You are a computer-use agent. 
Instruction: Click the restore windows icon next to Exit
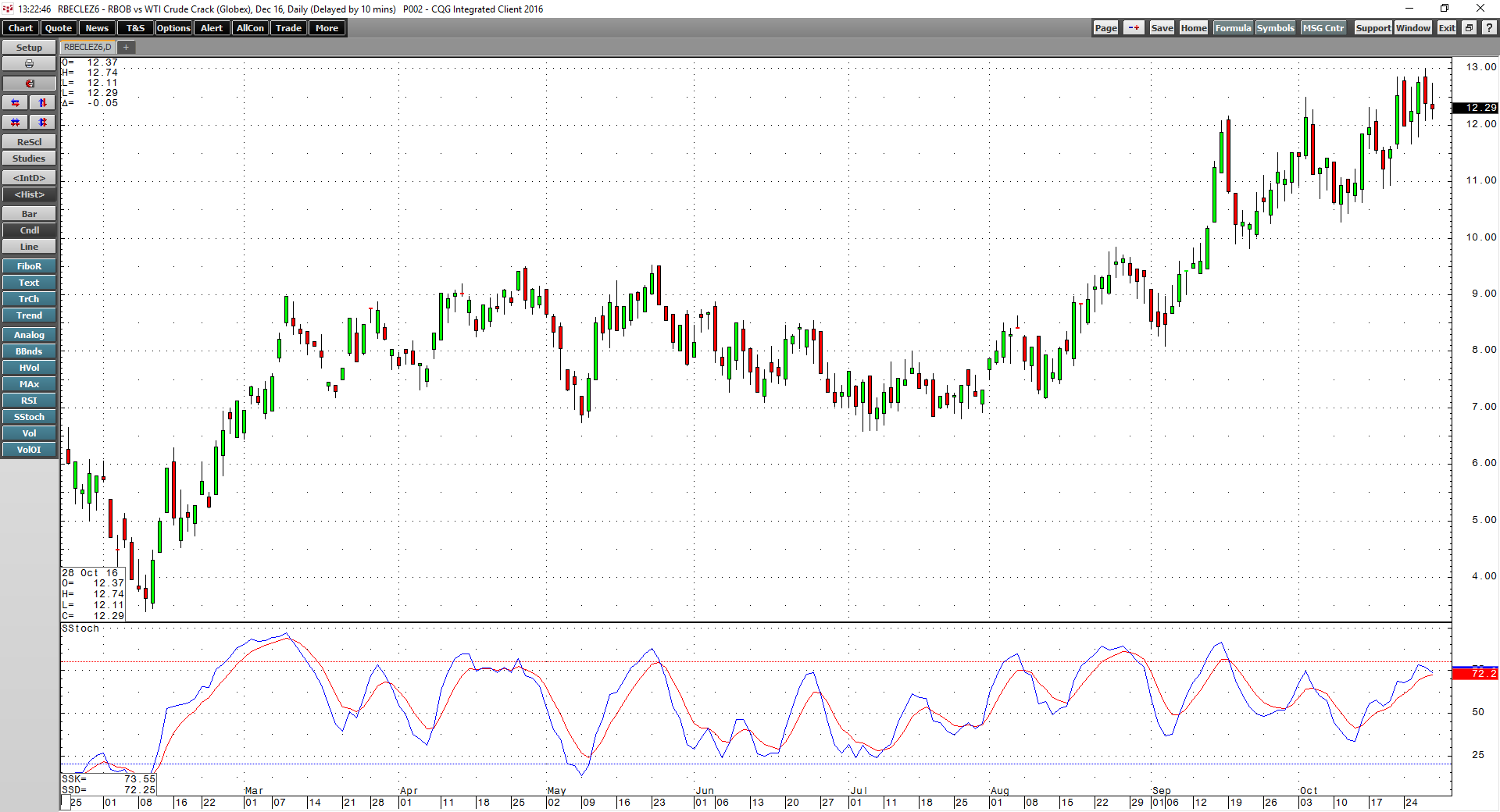(x=1469, y=28)
